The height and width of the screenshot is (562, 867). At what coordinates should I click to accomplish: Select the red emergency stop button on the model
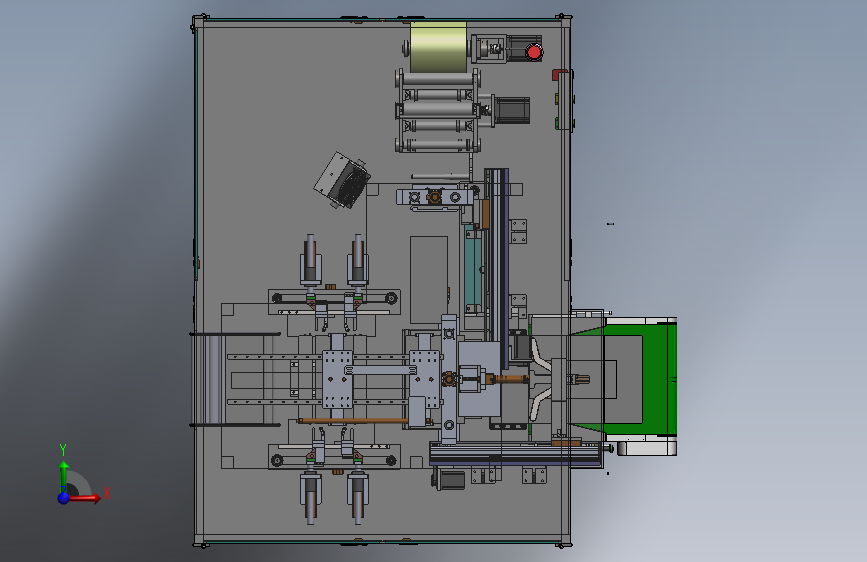click(x=534, y=53)
